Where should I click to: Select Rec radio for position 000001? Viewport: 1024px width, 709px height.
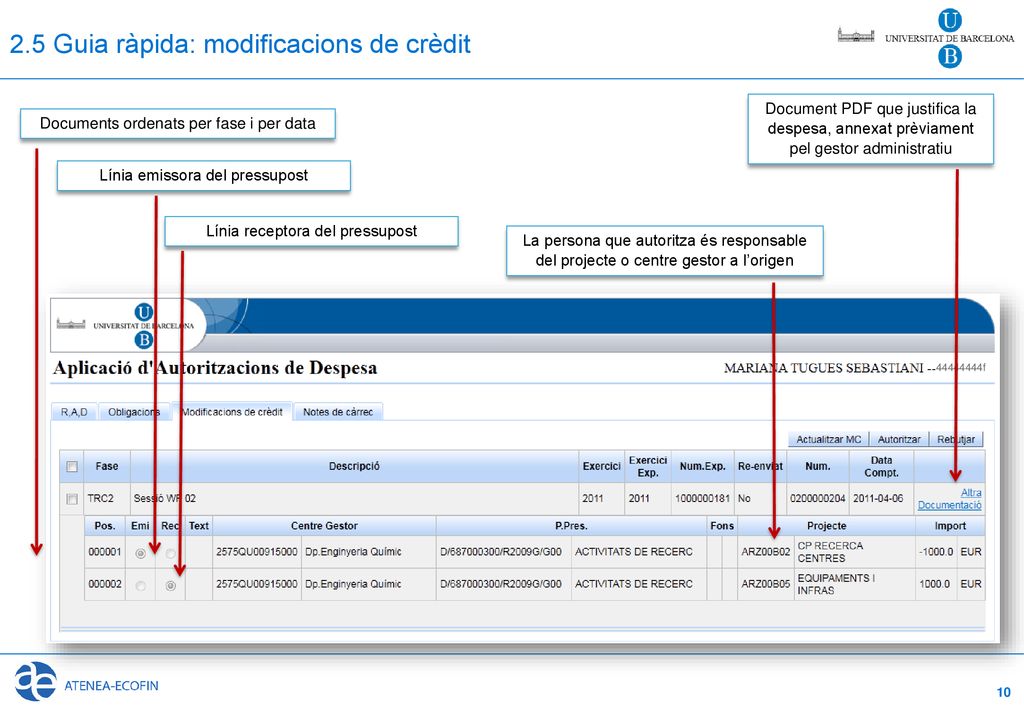pos(170,553)
